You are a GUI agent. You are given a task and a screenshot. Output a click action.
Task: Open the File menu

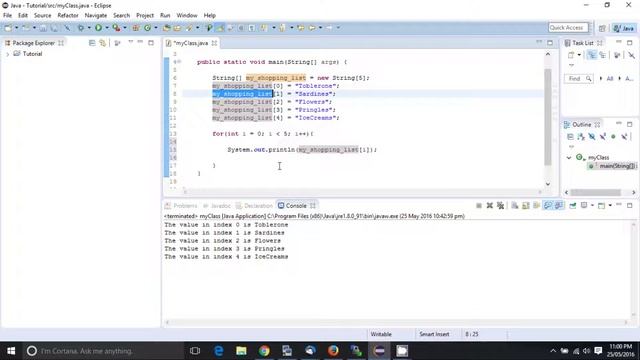pos(7,15)
